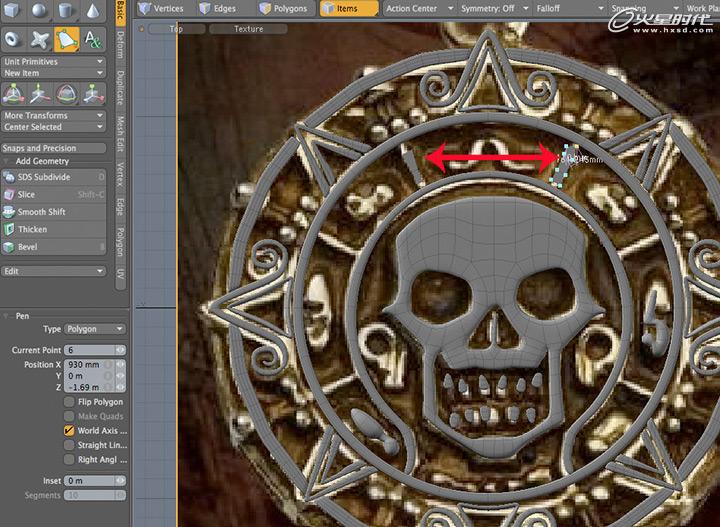
Task: Select the Sphere primitive tool
Action: pos(39,10)
